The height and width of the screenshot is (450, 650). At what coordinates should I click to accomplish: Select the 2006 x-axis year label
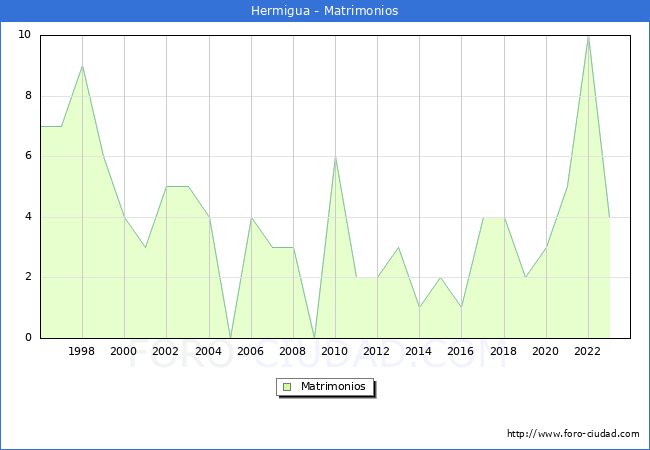pyautogui.click(x=251, y=351)
